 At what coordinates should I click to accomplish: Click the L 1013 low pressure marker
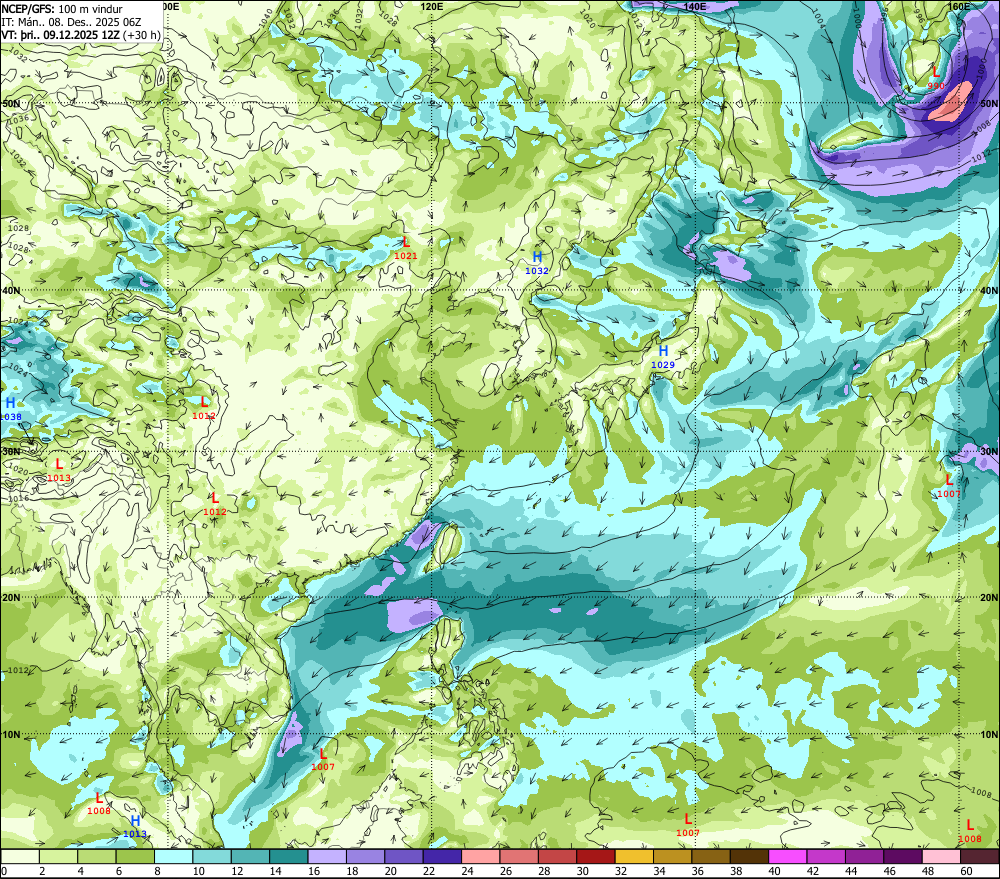click(x=59, y=471)
